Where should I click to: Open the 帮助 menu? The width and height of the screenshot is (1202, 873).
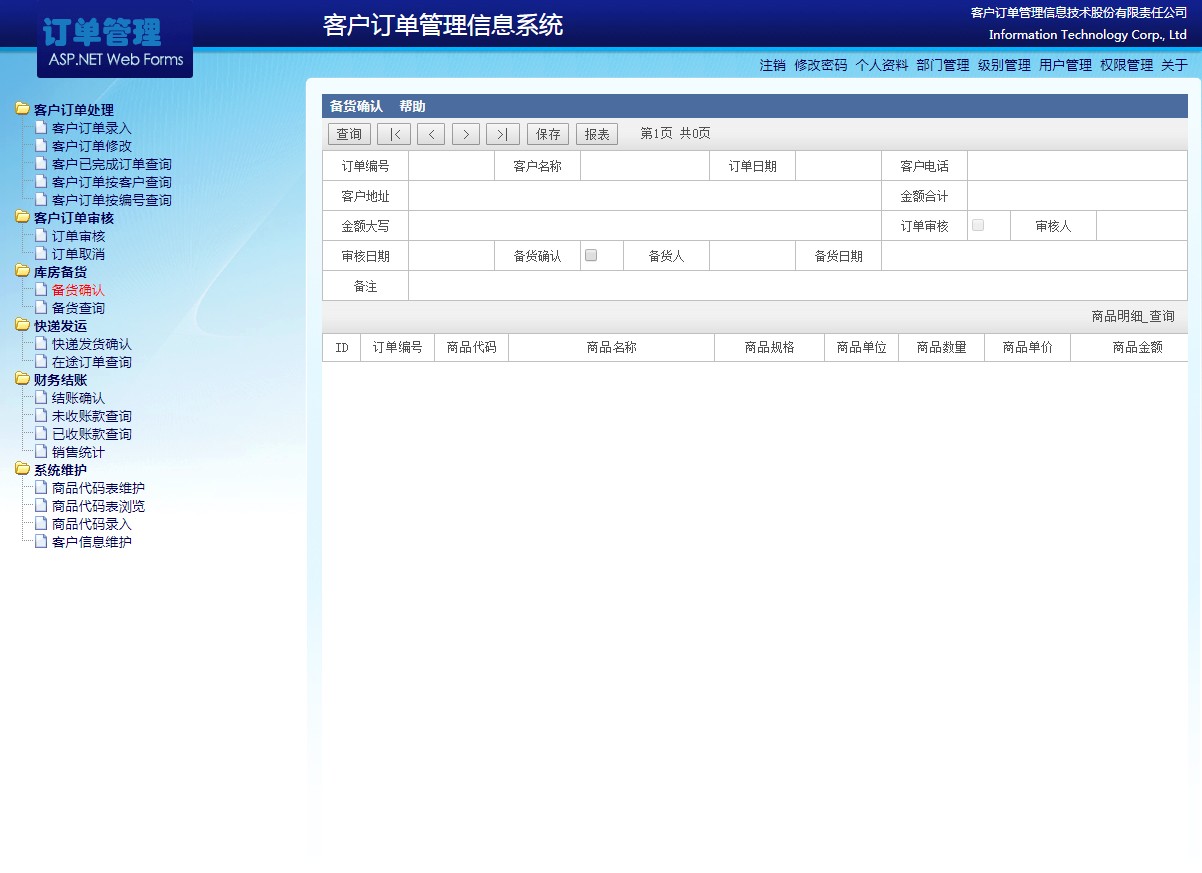point(412,106)
